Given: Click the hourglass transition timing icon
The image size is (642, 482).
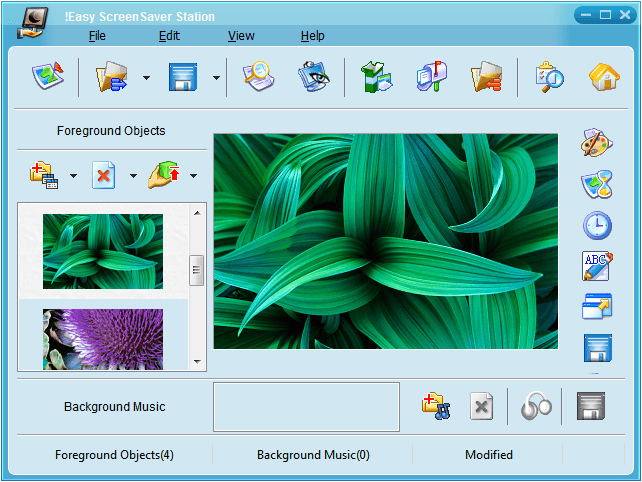Looking at the screenshot, I should coord(597,184).
